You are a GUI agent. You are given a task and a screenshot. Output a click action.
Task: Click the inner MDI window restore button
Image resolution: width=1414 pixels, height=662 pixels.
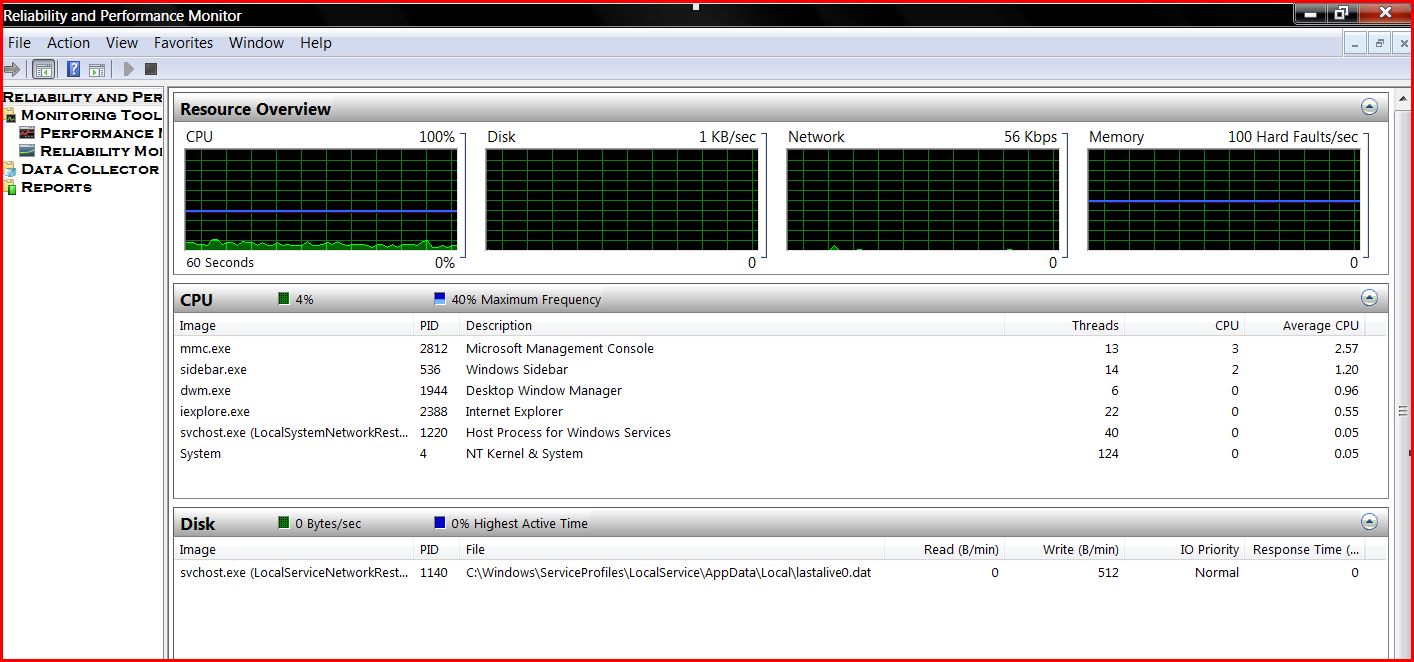point(1380,43)
